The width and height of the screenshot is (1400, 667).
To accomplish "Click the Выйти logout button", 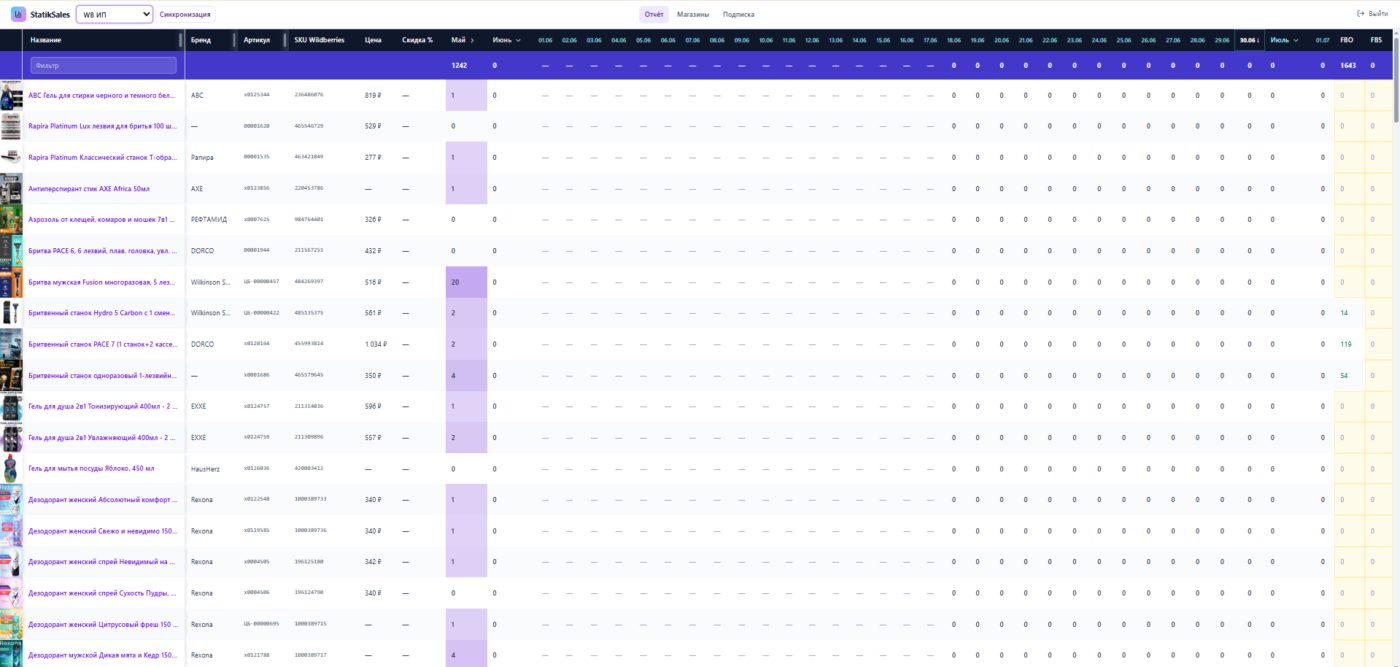I will point(1372,14).
